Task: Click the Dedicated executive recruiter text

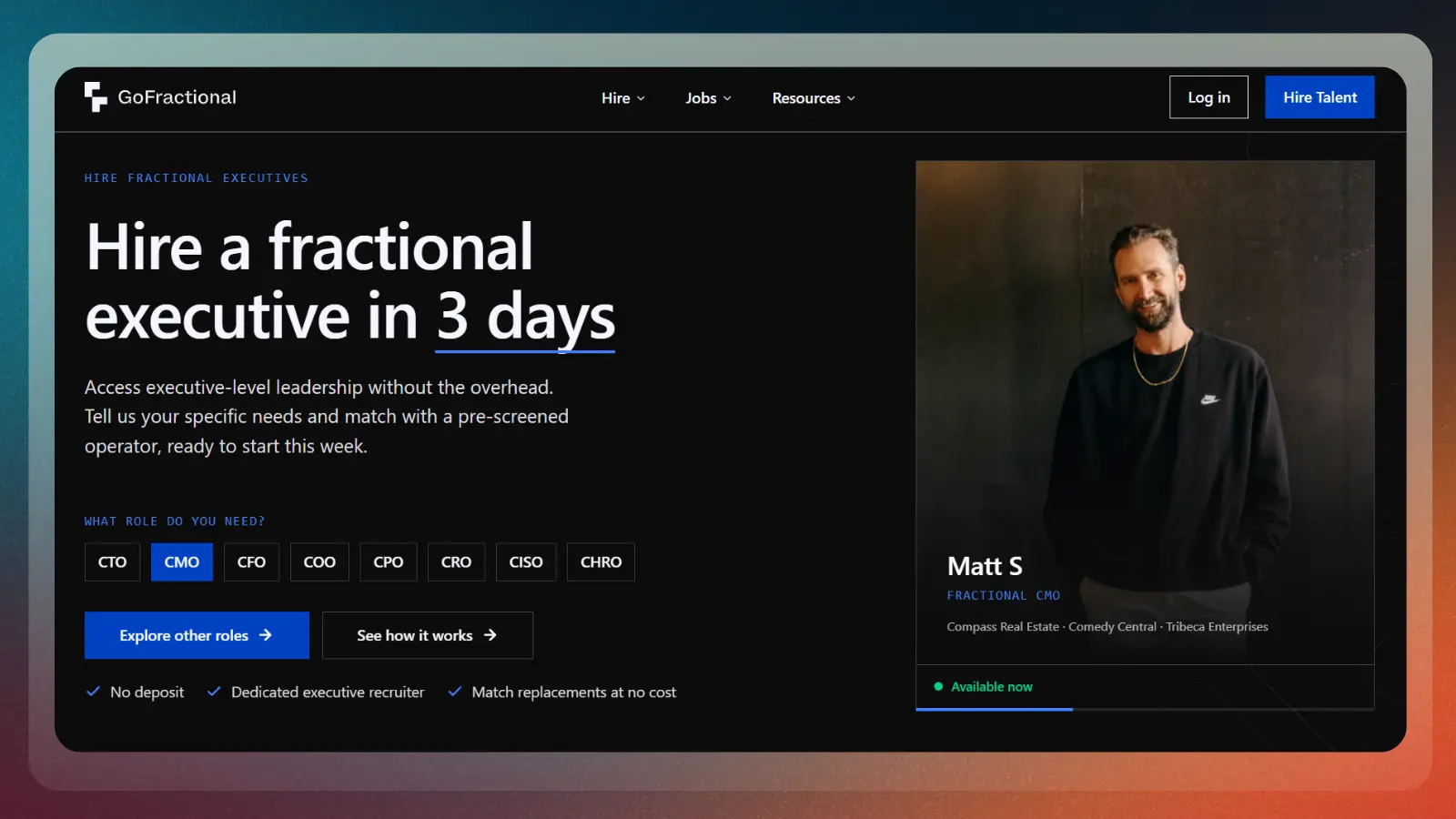Action: (328, 693)
